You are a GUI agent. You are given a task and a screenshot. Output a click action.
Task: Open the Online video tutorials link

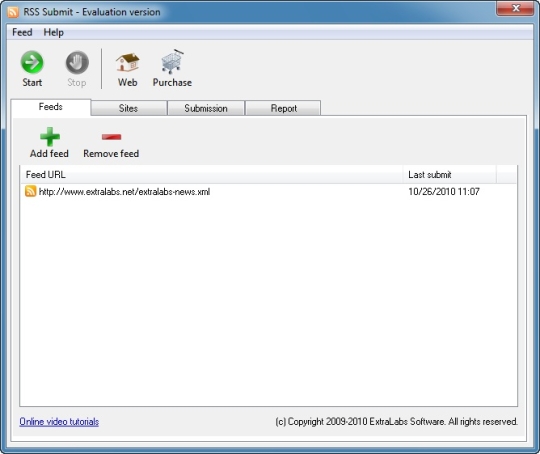(59, 422)
